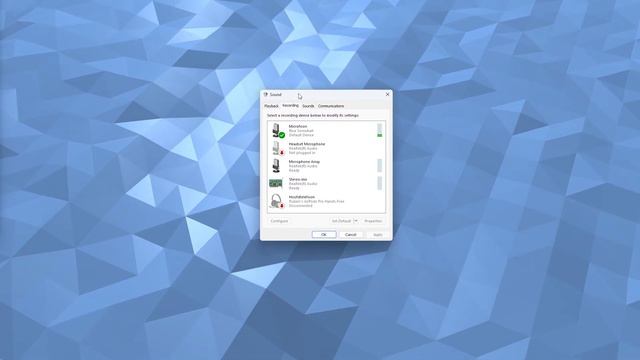
Task: Click the 'Microphone Array' device name
Action: coord(304,162)
